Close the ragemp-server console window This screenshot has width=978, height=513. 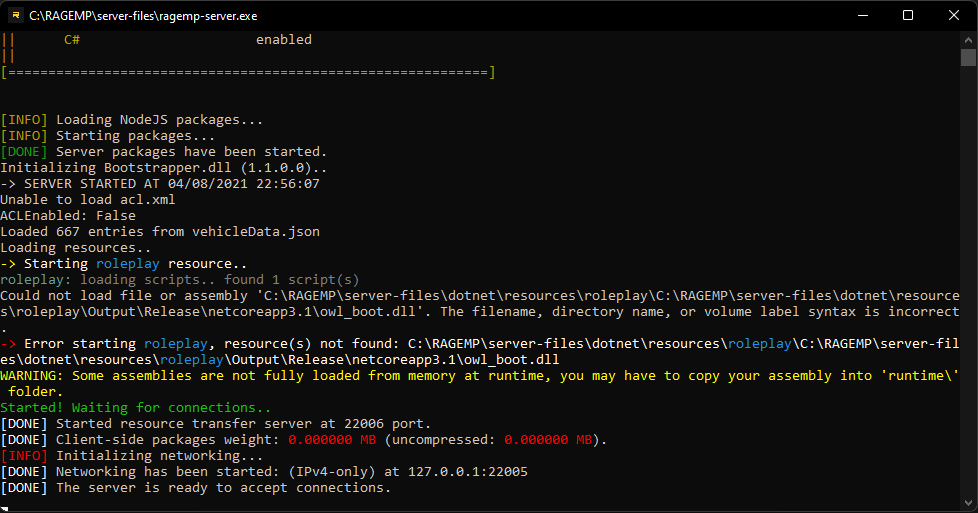tap(954, 16)
